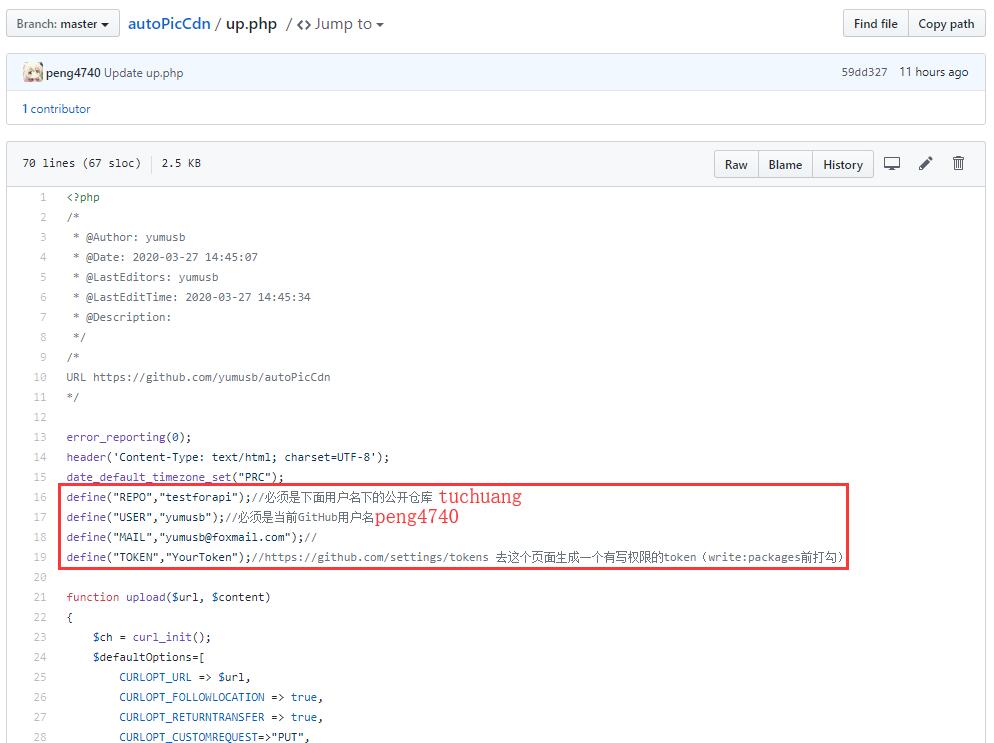Click the trash delete file icon
Viewport: 994px width, 743px height.
(958, 163)
